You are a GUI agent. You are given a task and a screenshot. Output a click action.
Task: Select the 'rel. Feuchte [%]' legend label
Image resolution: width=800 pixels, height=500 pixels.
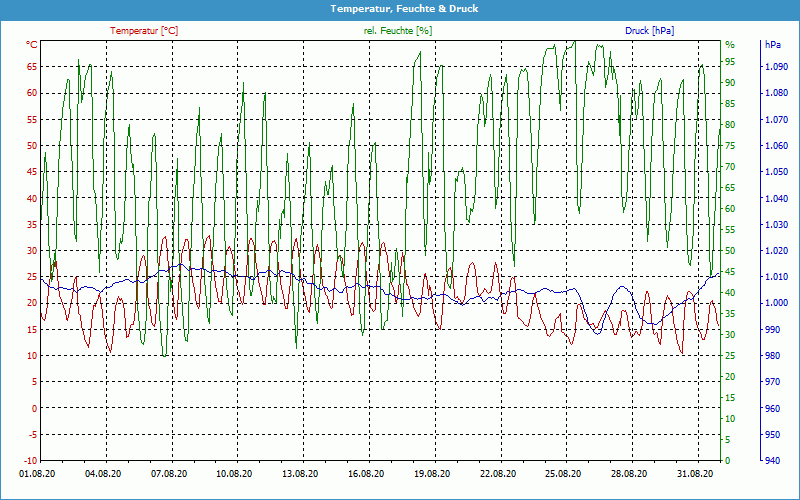[x=398, y=31]
